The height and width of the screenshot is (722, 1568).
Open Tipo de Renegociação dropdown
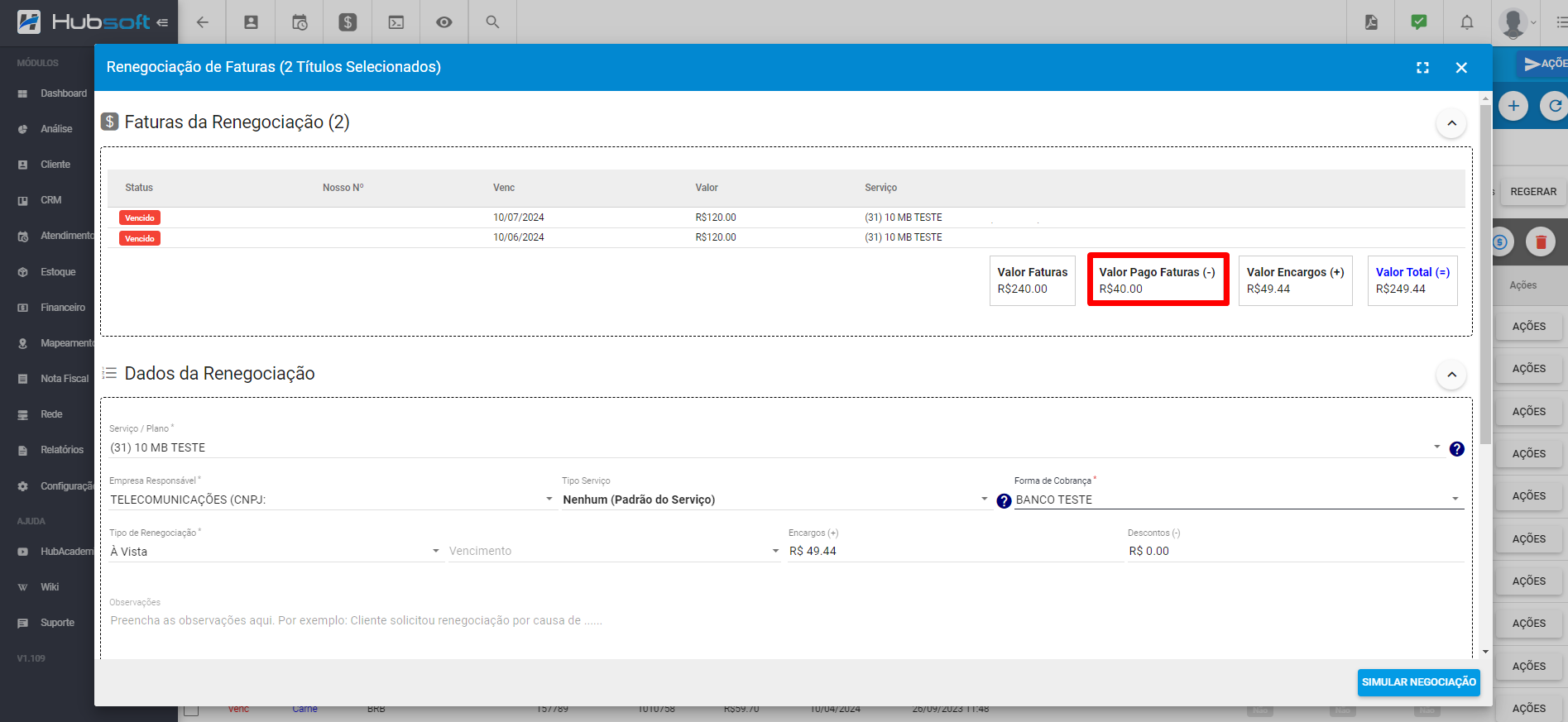(x=276, y=552)
